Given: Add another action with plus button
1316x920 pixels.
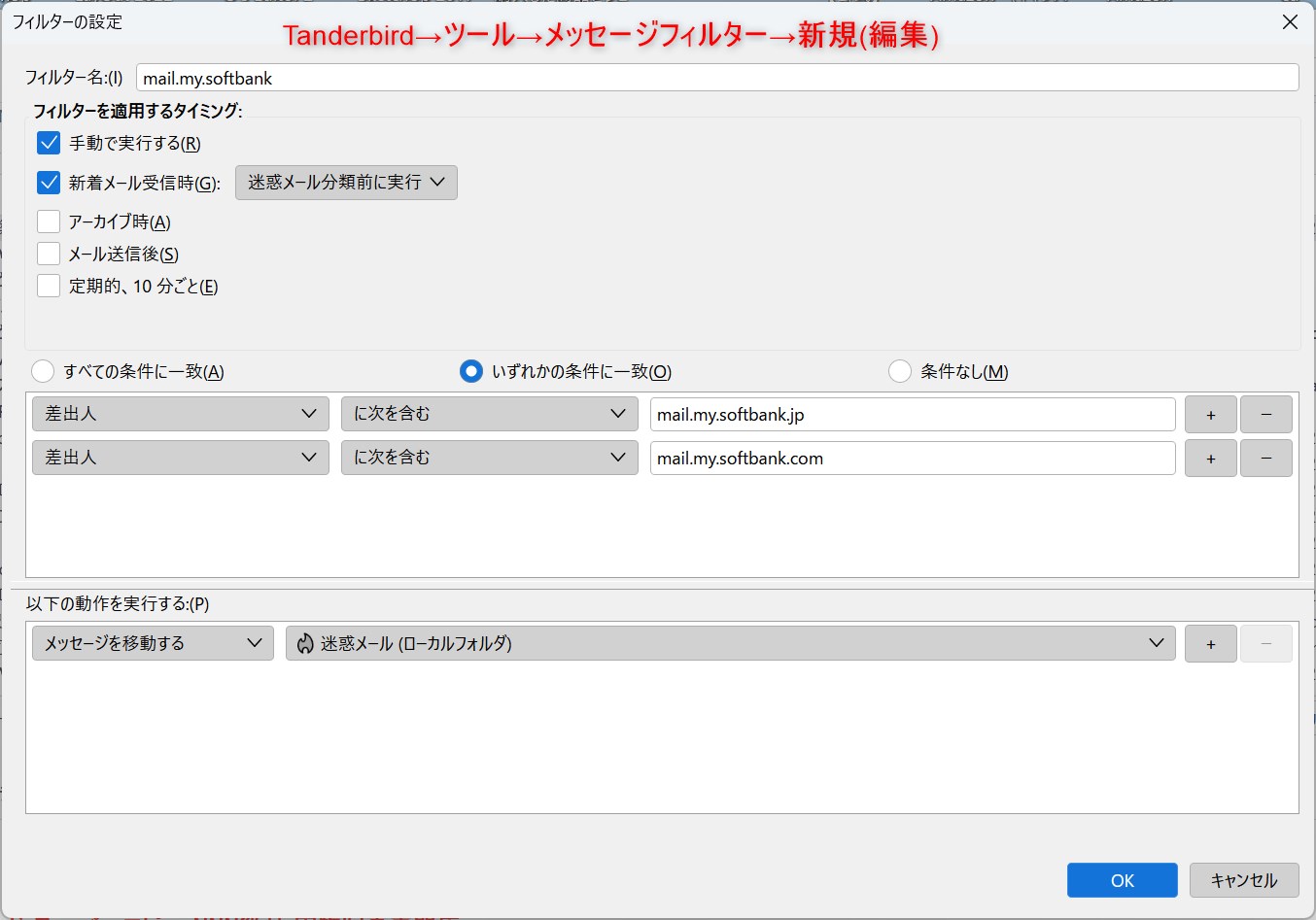Looking at the screenshot, I should tap(1210, 644).
